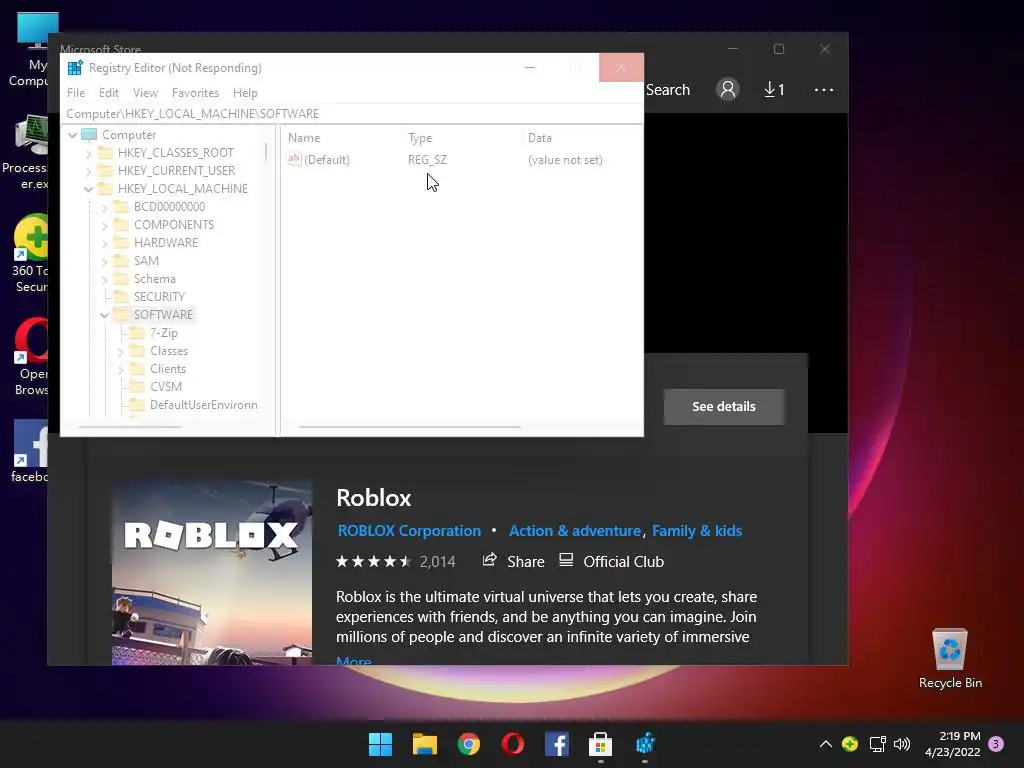Collapse the SOFTWARE key
1024x768 pixels.
[104, 315]
